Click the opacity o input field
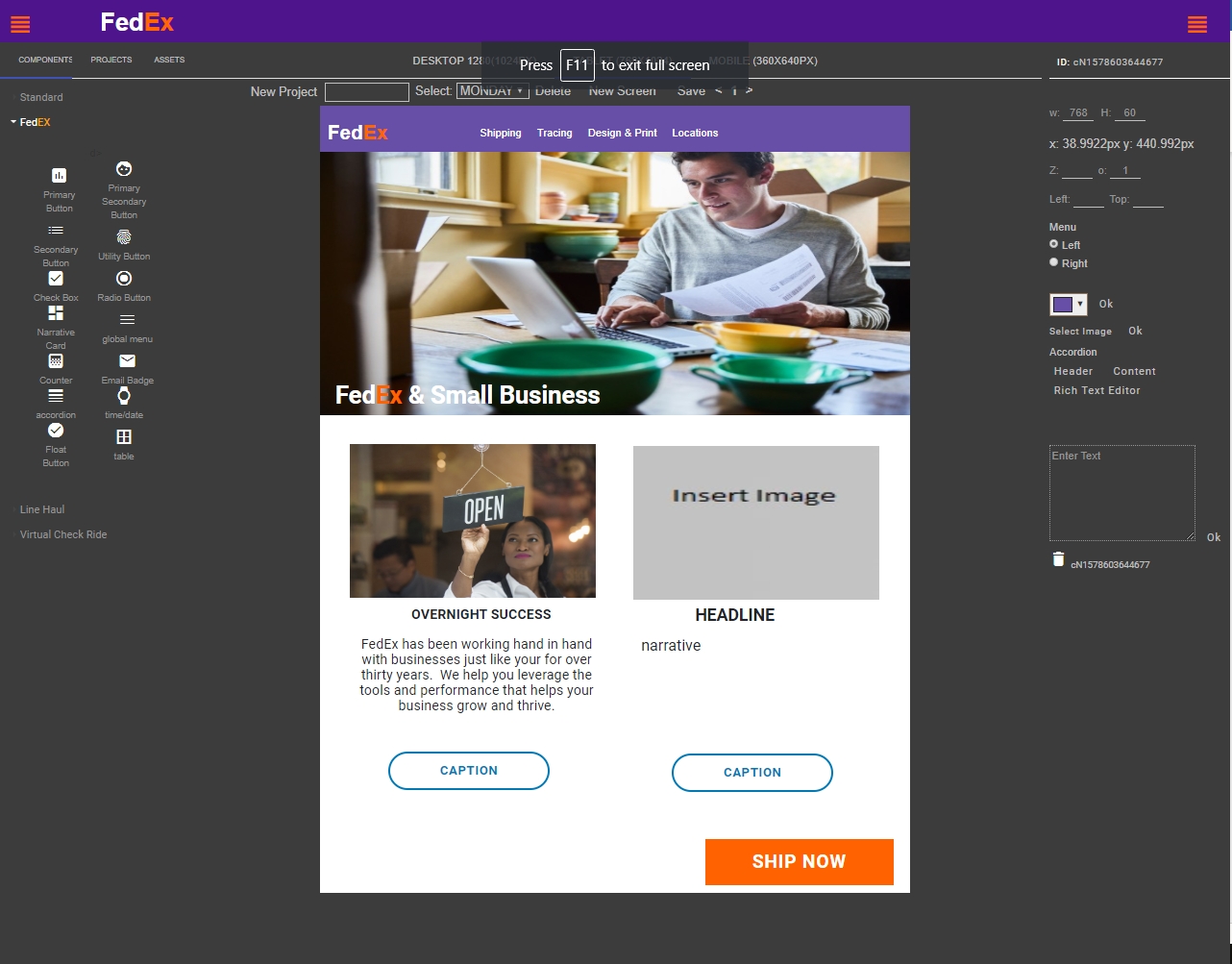1232x964 pixels. tap(1125, 171)
